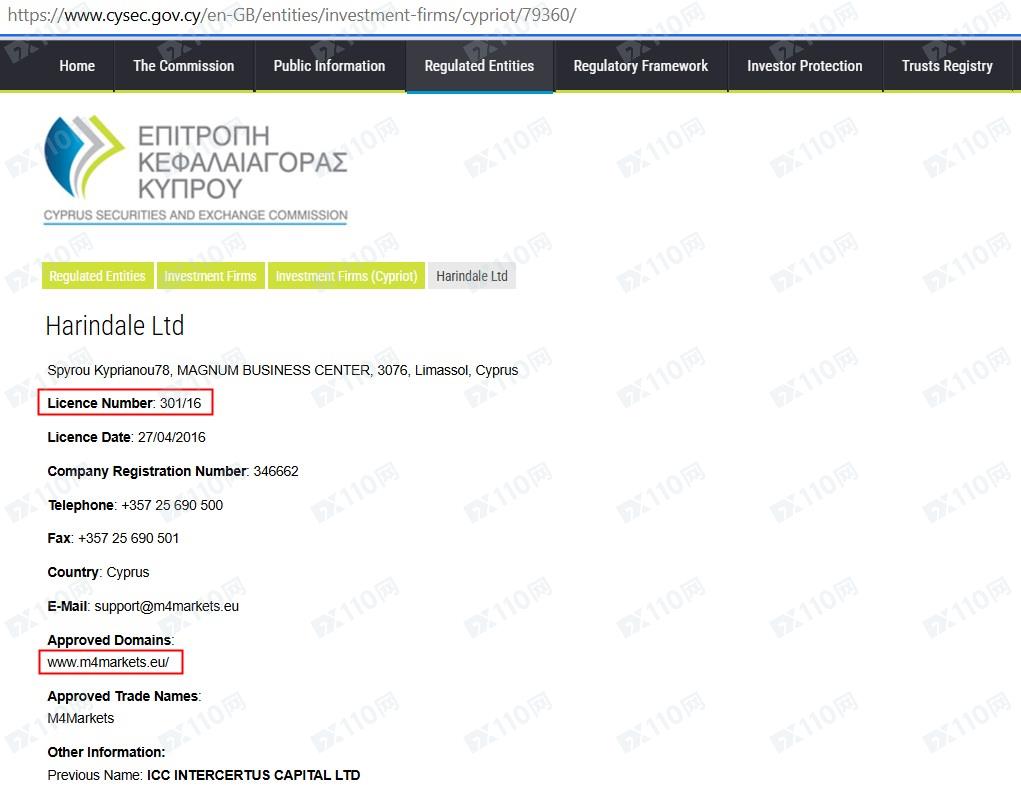Open the Trusts Registry menu item
This screenshot has height=806, width=1021.
946,66
